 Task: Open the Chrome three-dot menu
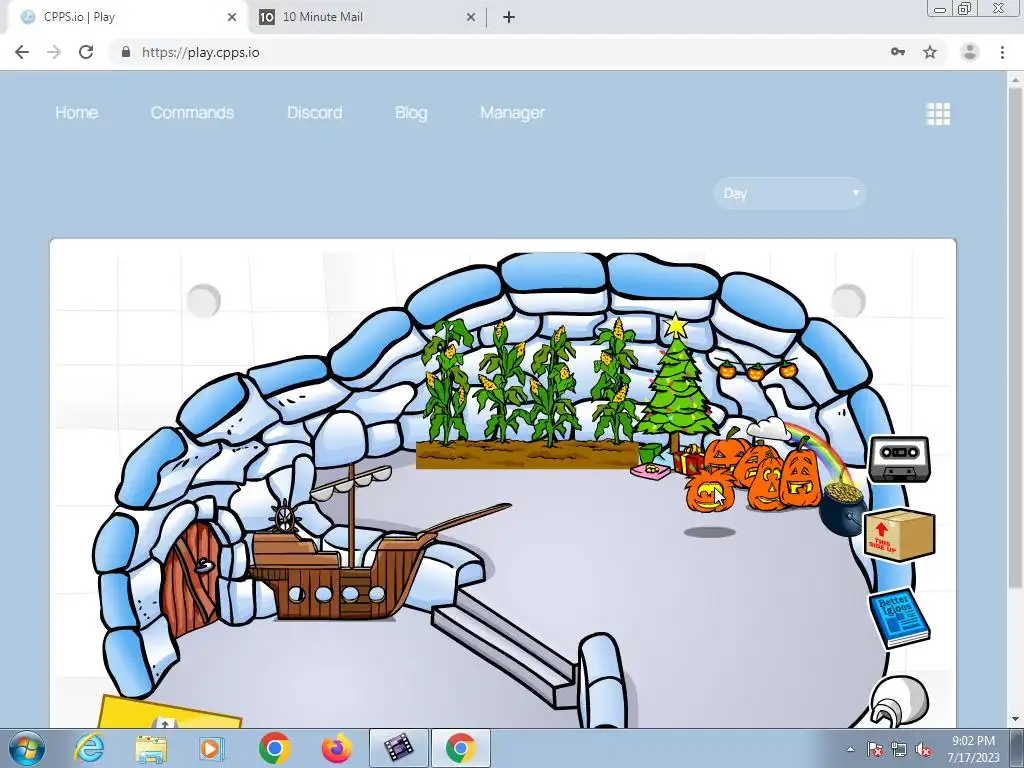(1002, 52)
